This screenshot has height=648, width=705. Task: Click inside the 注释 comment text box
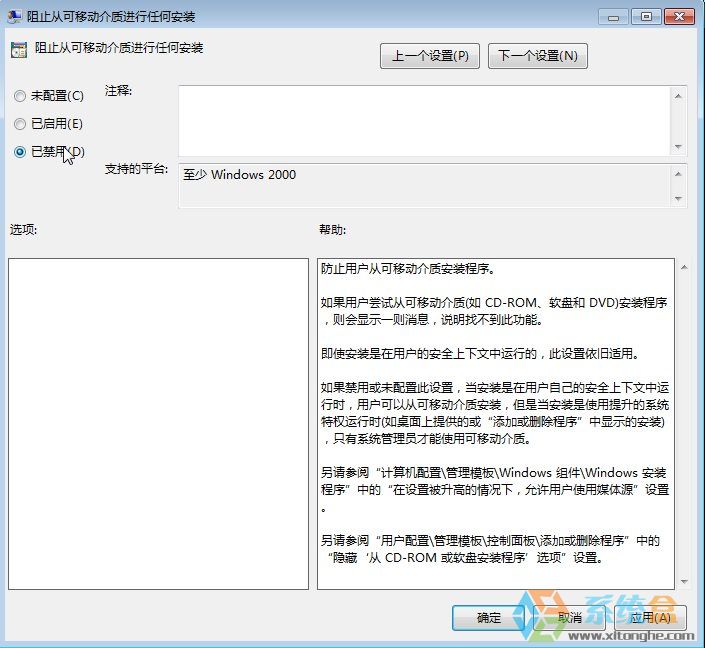[424, 121]
